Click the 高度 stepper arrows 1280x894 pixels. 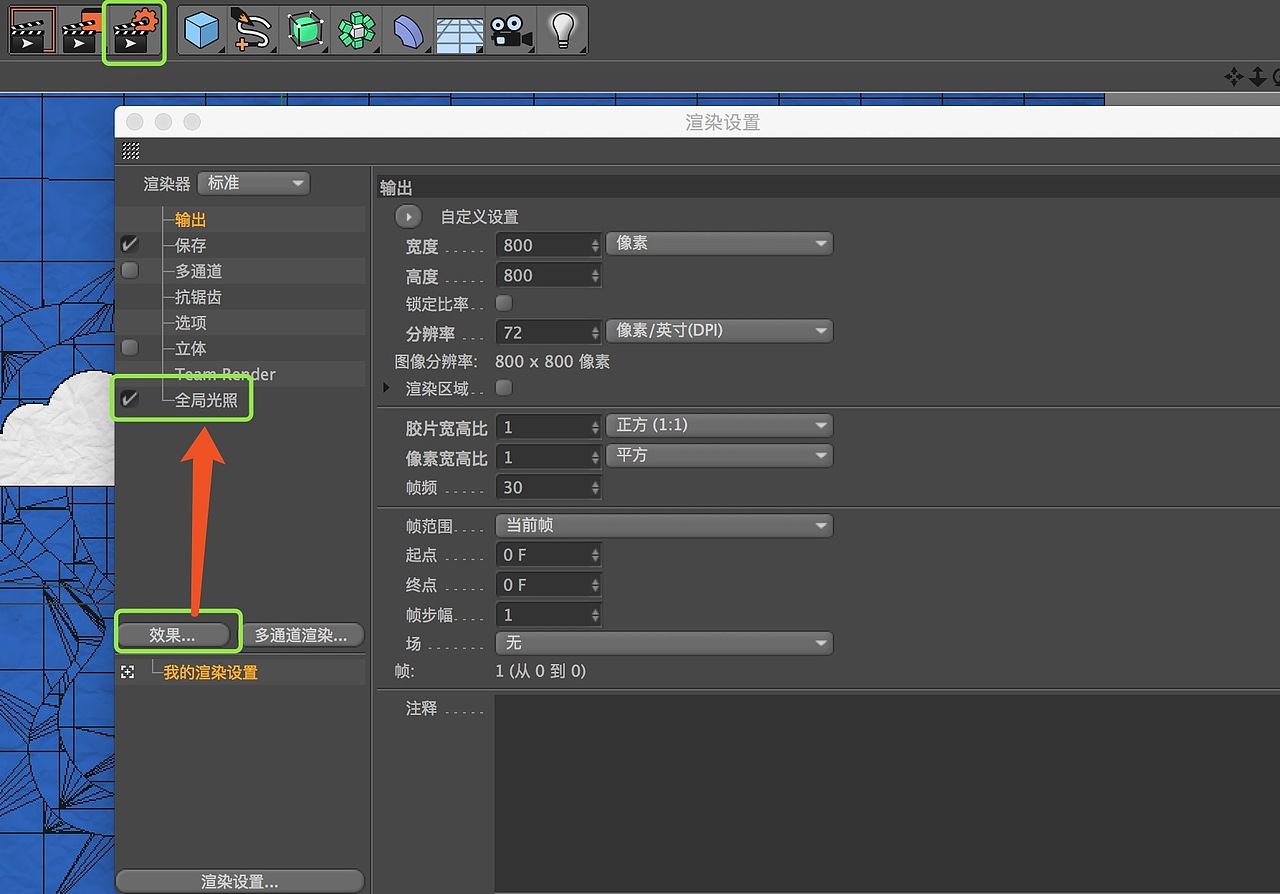coord(596,275)
